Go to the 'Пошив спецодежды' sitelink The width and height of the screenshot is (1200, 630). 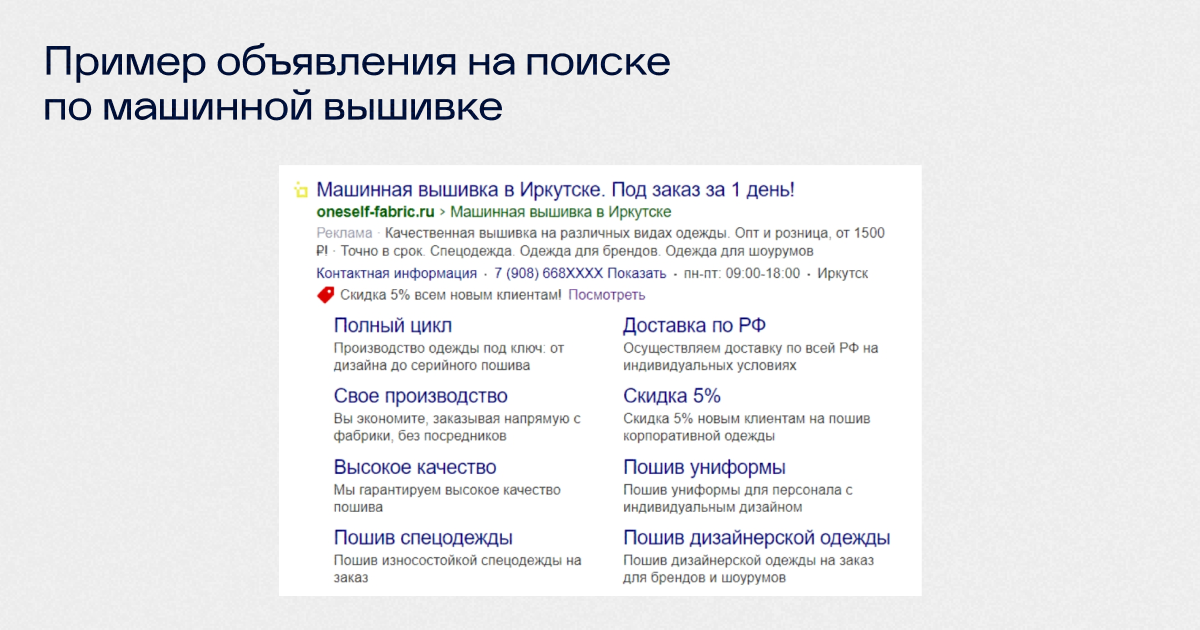tap(423, 538)
